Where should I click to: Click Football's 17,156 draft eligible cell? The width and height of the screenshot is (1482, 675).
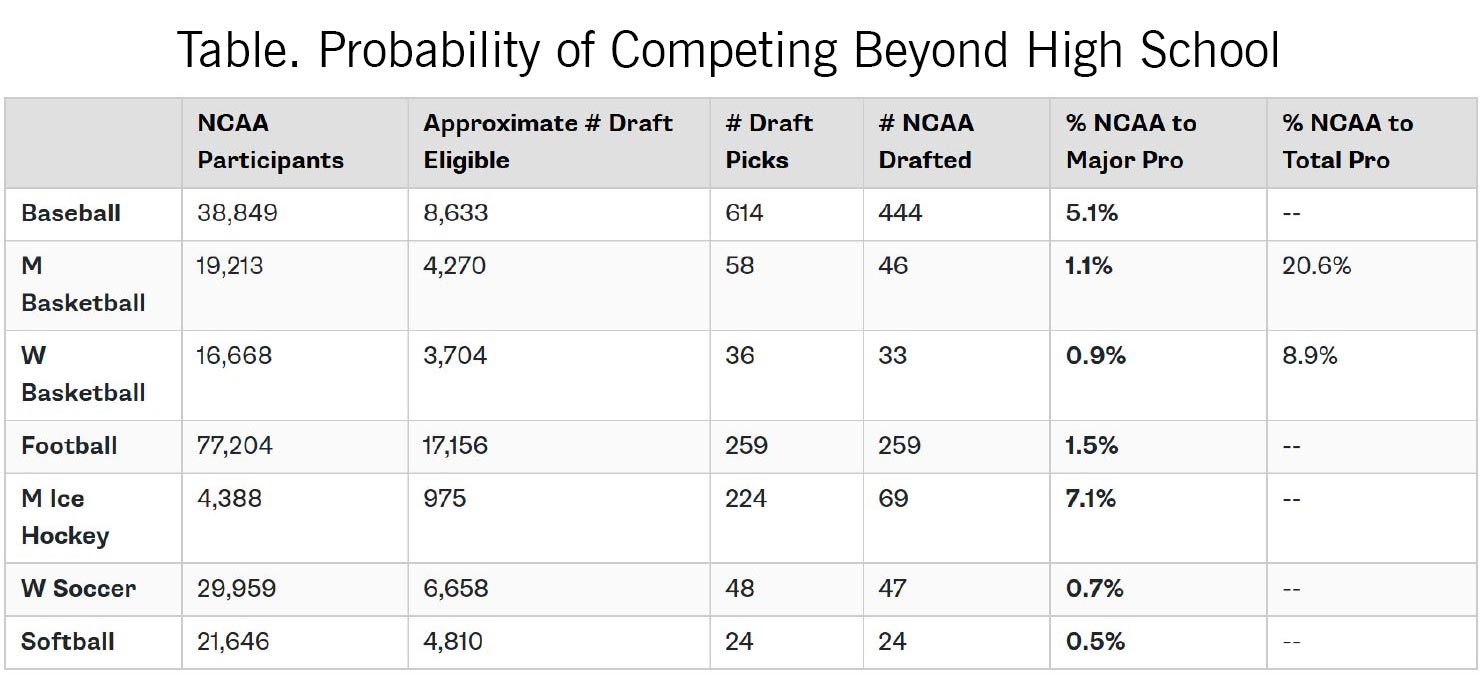[455, 446]
